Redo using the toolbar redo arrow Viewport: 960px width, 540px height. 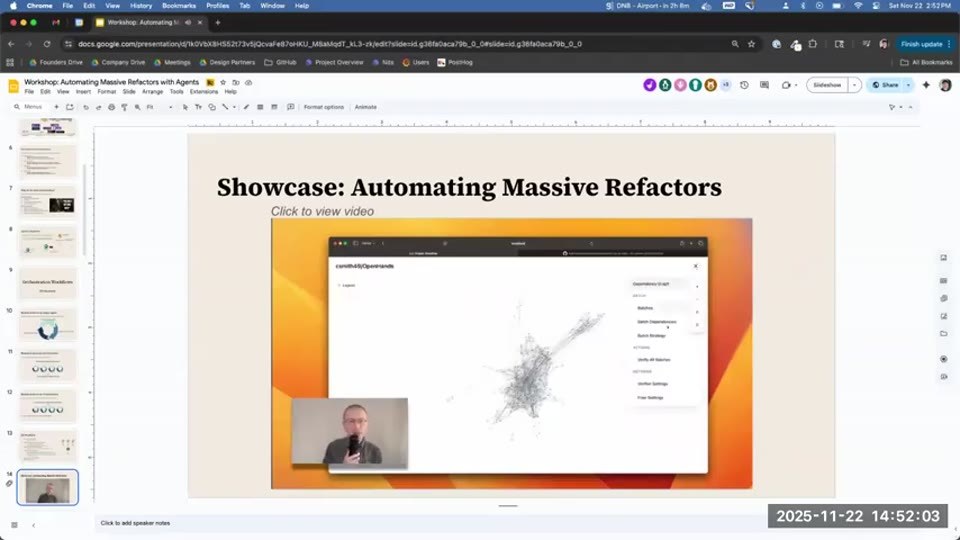coord(99,107)
